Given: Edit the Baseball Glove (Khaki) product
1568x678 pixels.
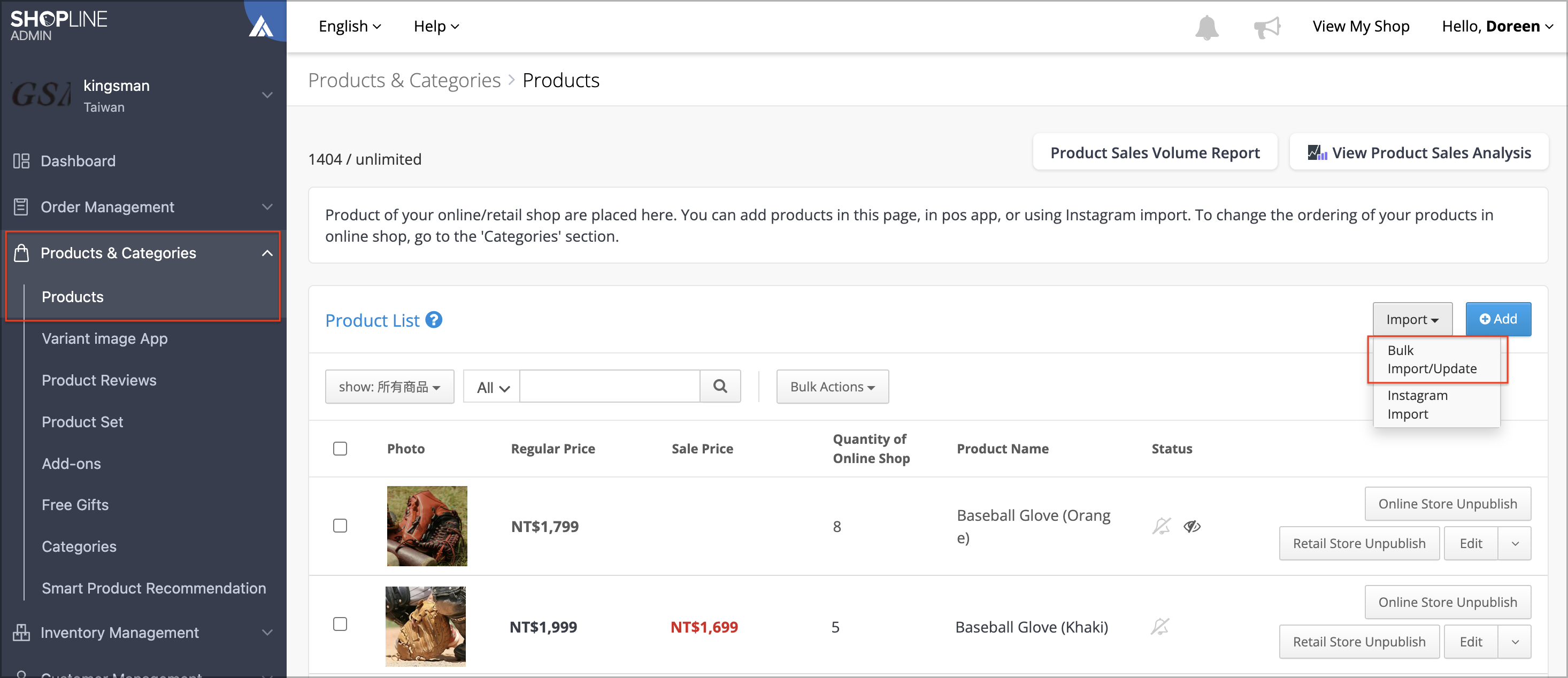Looking at the screenshot, I should pyautogui.click(x=1471, y=642).
